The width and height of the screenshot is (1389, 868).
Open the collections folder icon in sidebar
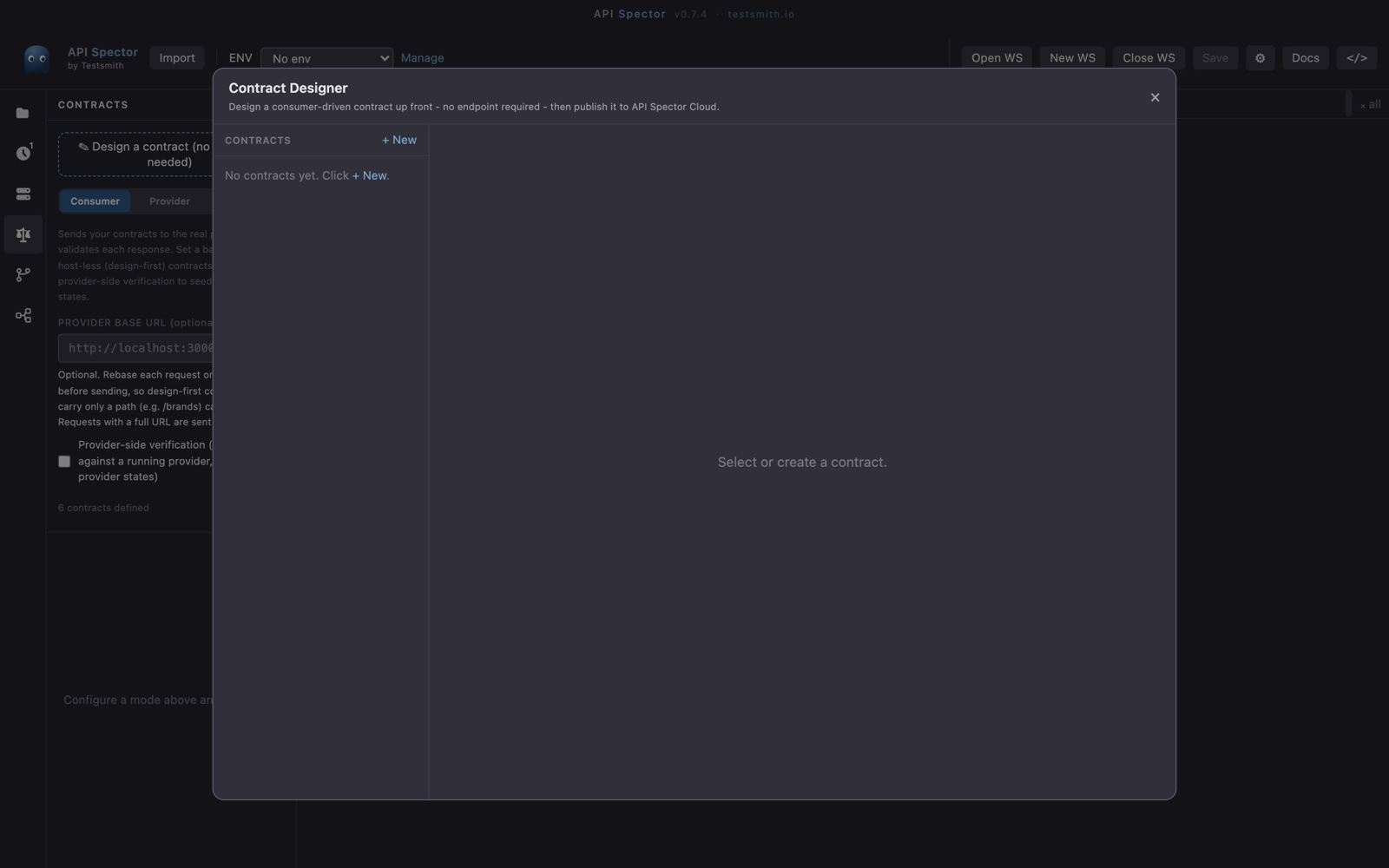[x=23, y=114]
